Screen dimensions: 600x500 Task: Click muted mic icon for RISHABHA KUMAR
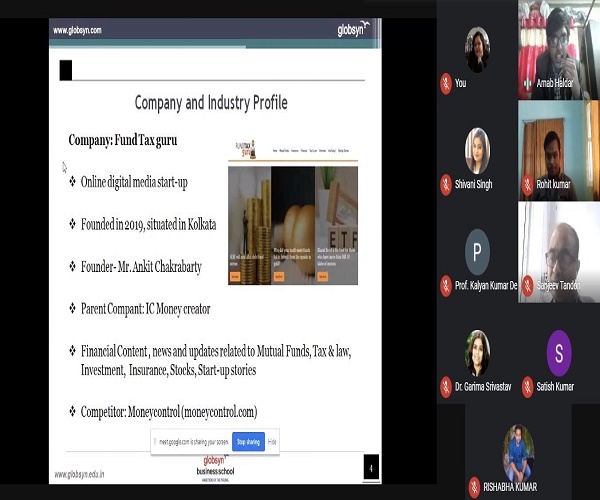pos(475,486)
